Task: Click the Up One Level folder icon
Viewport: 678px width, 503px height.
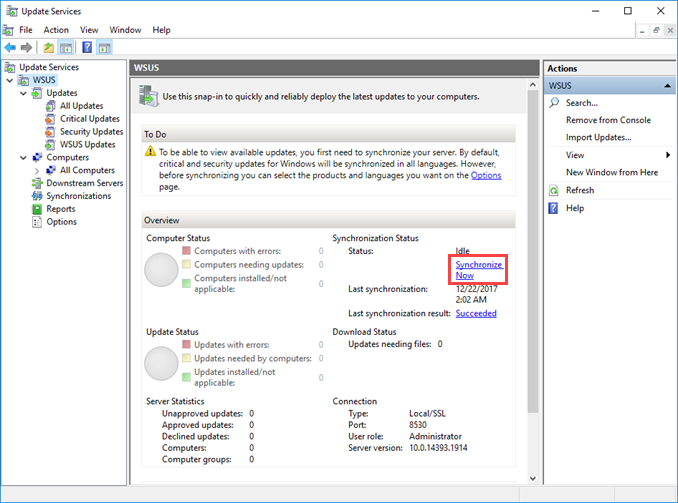Action: click(x=48, y=48)
